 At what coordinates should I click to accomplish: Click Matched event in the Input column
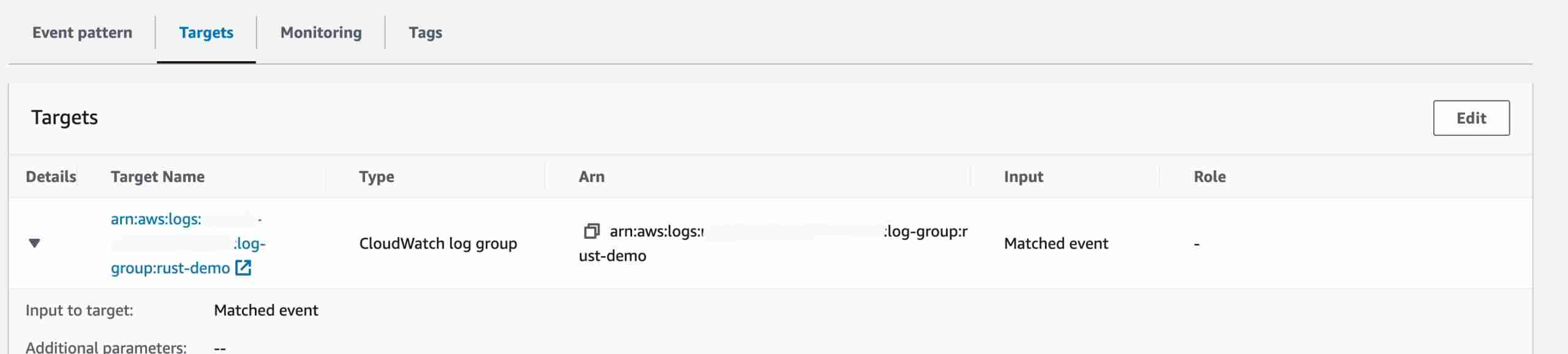1056,244
